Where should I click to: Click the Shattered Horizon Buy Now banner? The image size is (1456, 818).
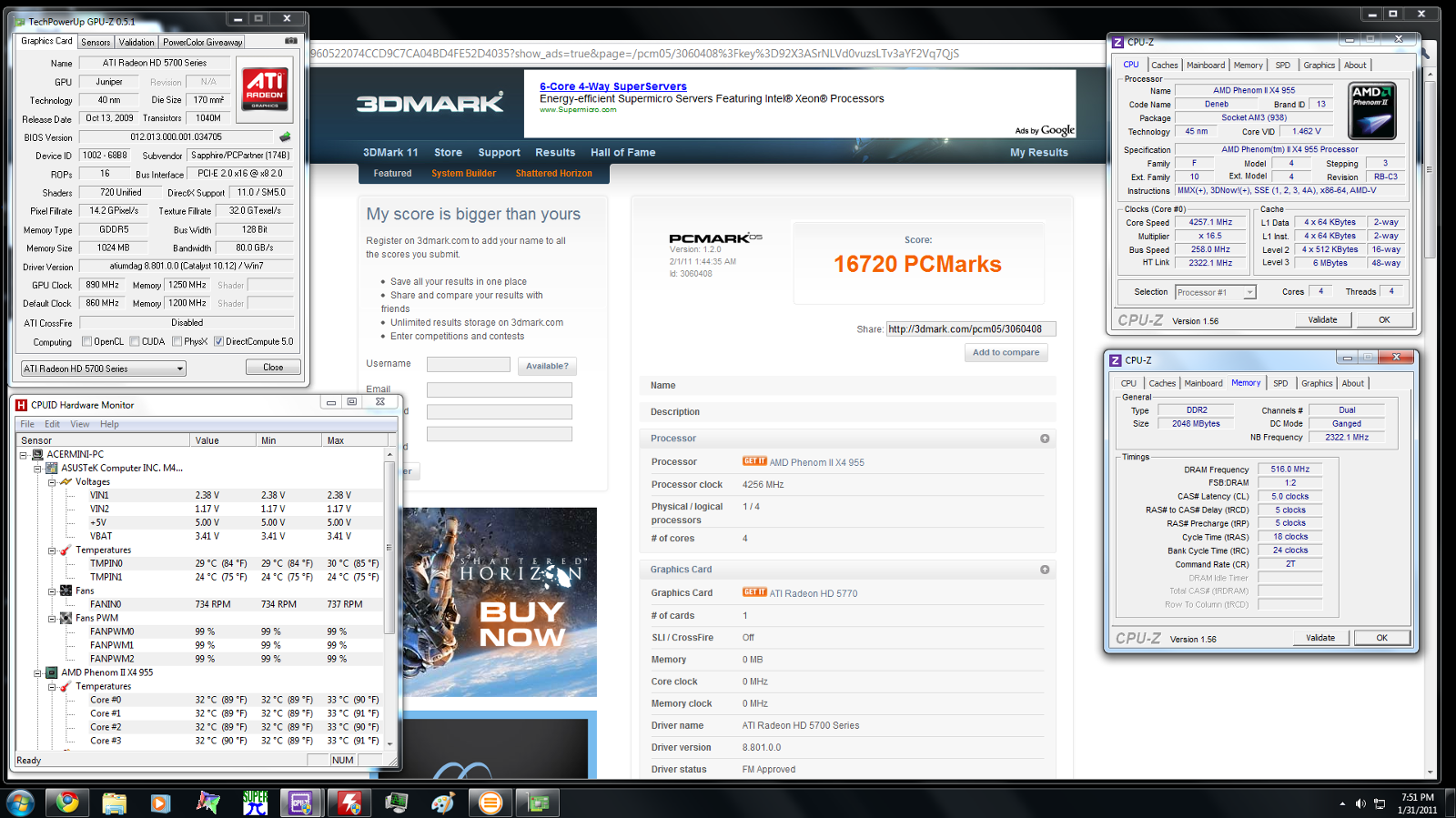pyautogui.click(x=499, y=602)
